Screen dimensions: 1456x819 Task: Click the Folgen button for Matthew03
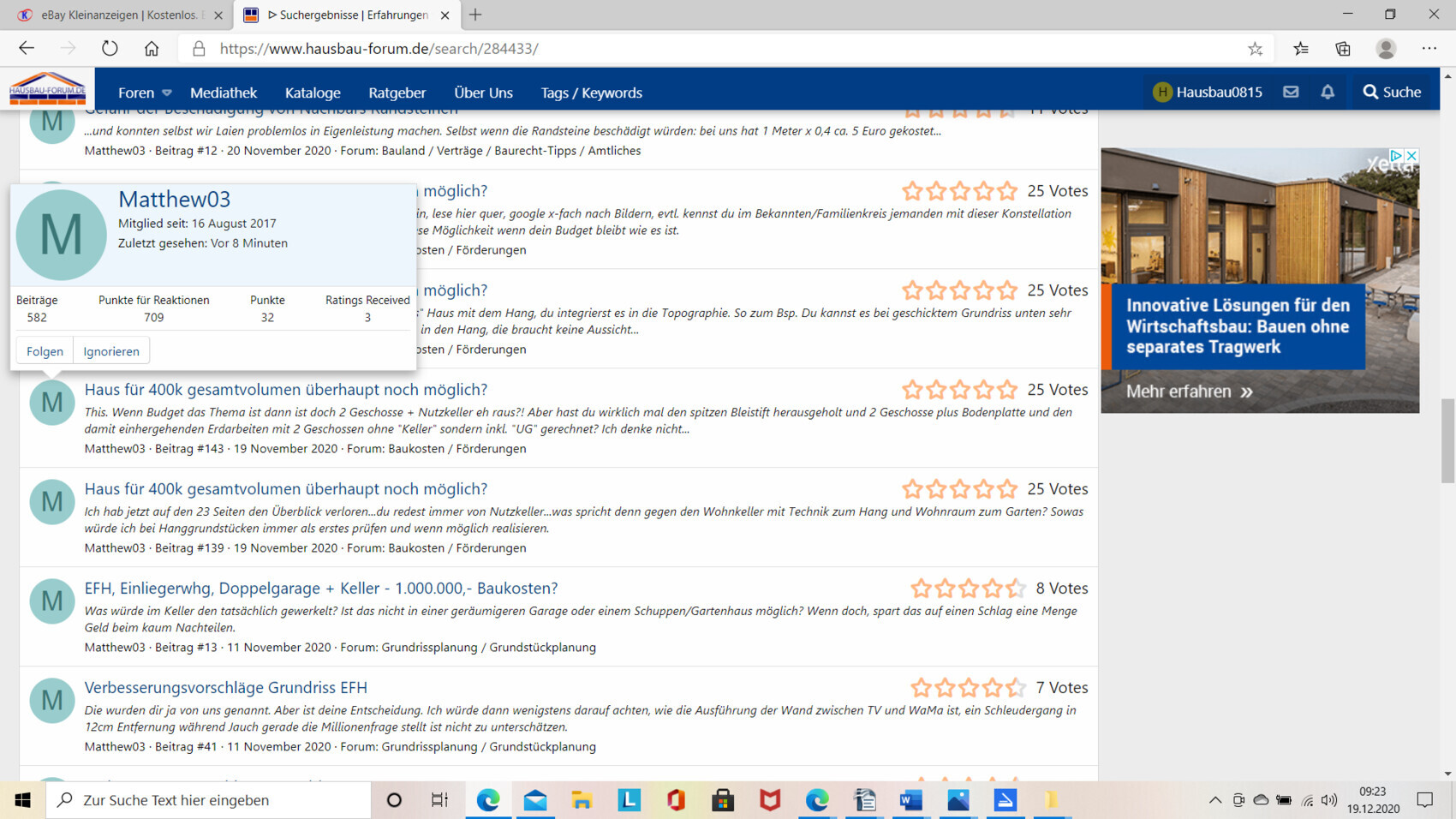coord(45,351)
